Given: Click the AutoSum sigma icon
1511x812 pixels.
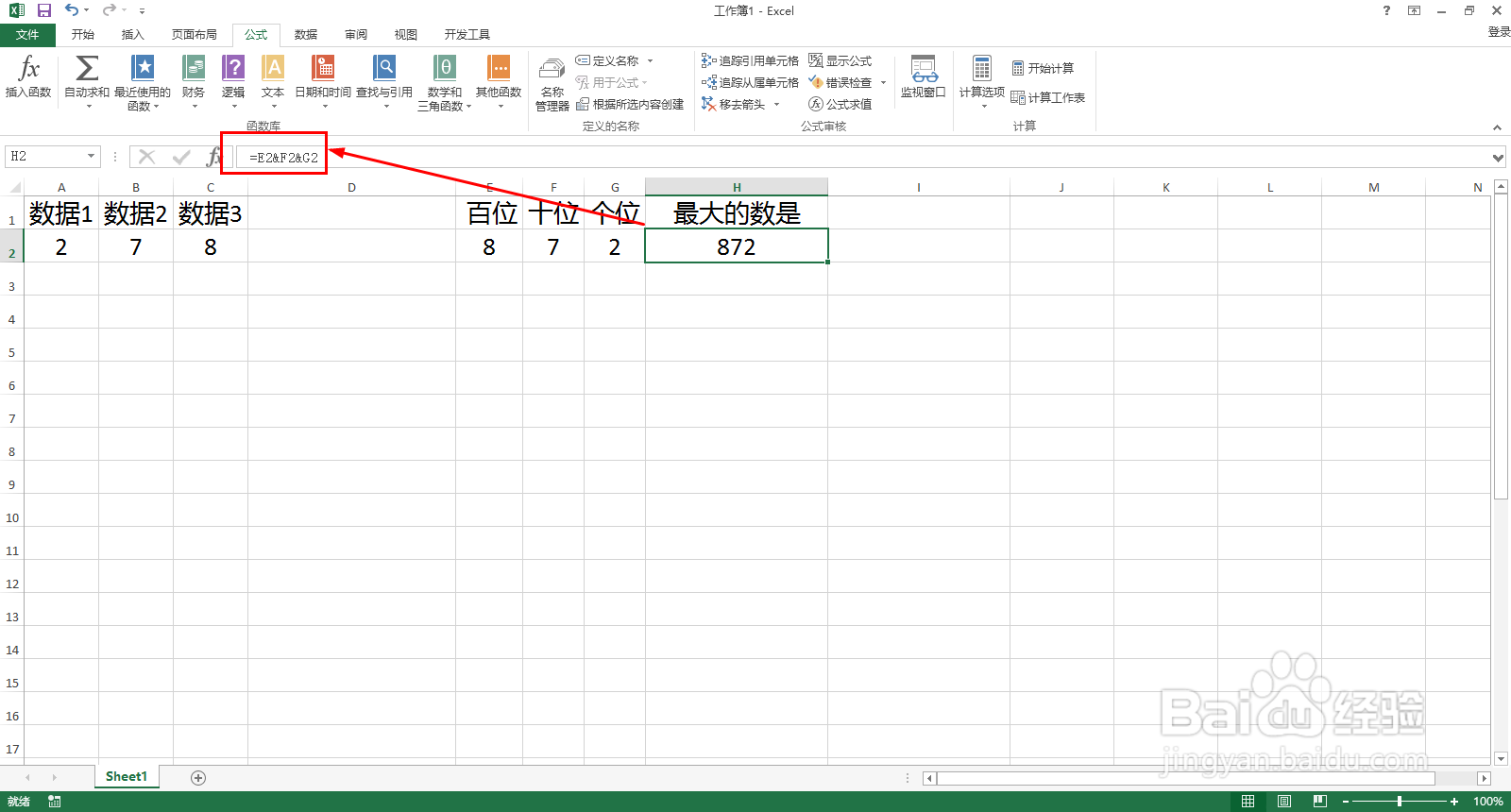Looking at the screenshot, I should click(x=87, y=68).
